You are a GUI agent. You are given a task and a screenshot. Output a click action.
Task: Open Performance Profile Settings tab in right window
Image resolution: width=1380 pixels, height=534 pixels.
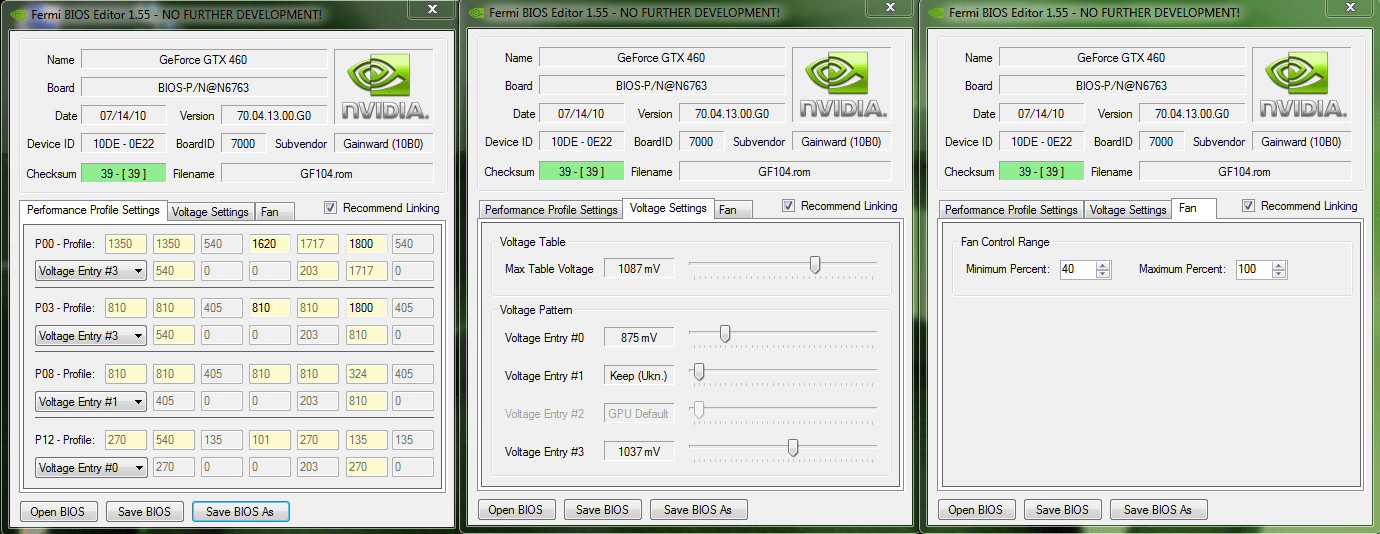[1011, 210]
